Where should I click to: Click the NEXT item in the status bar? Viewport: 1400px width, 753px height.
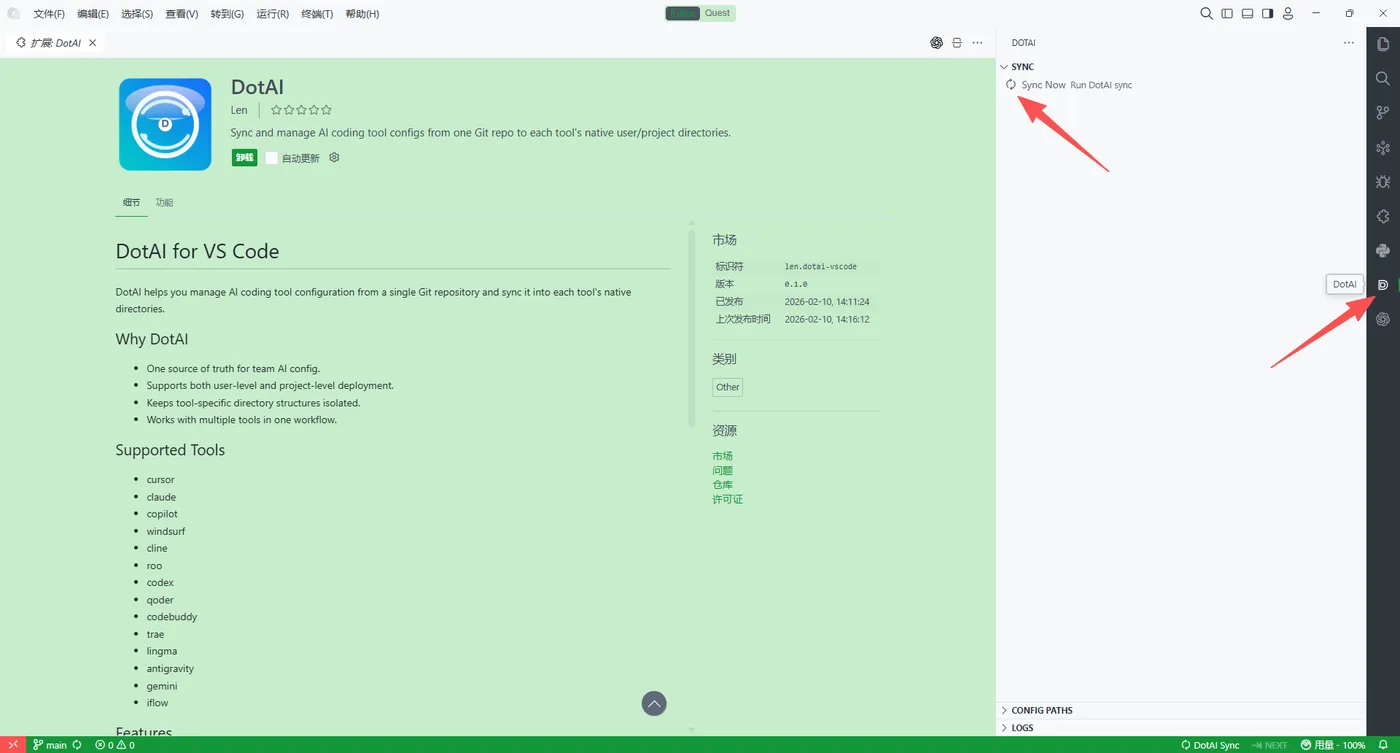point(1269,745)
